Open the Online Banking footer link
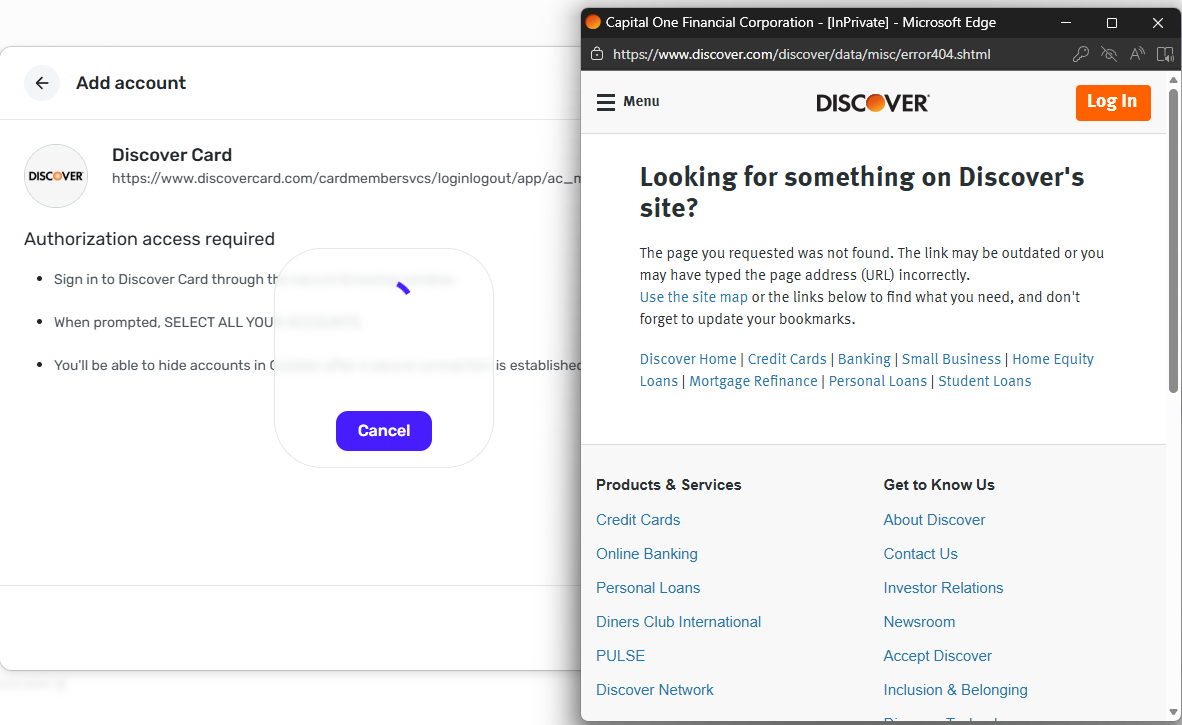The width and height of the screenshot is (1182, 725). tap(647, 554)
